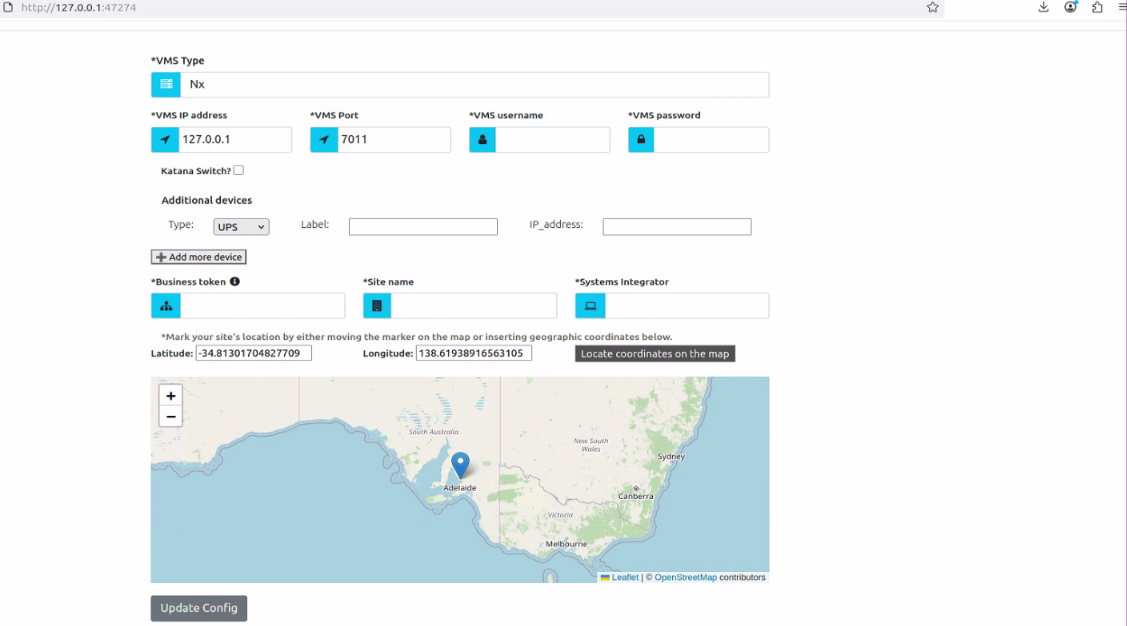Click the blue map marker on Adelaide
Image resolution: width=1127 pixels, height=626 pixels.
(x=460, y=465)
